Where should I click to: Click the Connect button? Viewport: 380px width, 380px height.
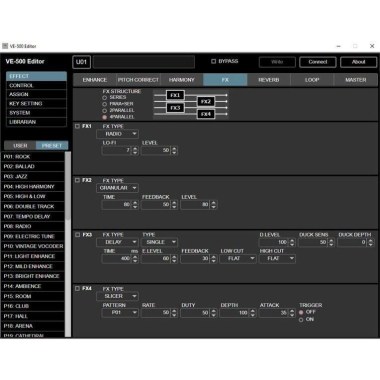click(x=318, y=62)
